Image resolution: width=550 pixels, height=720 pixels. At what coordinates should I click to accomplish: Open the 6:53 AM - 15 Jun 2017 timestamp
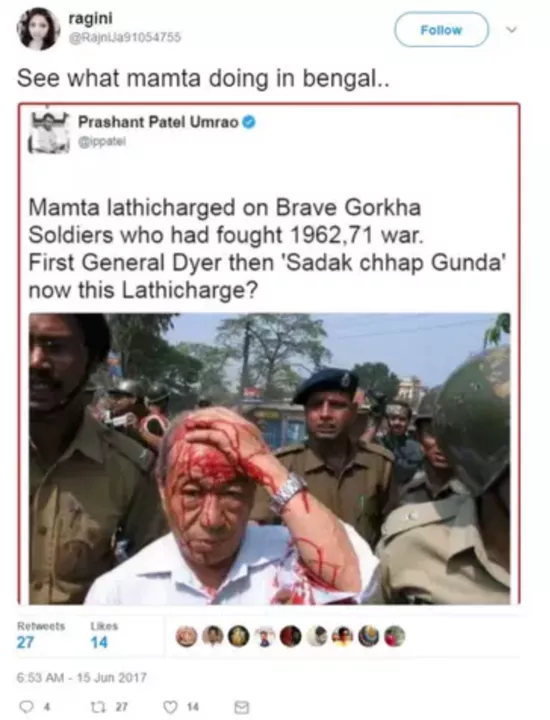click(x=82, y=678)
